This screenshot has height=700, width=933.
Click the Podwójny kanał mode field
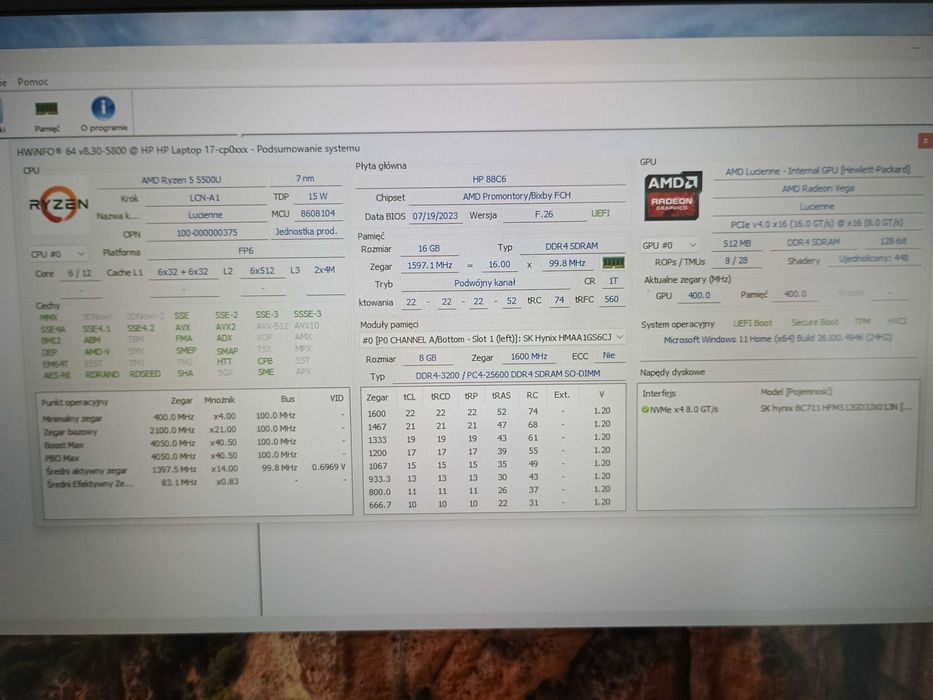484,283
